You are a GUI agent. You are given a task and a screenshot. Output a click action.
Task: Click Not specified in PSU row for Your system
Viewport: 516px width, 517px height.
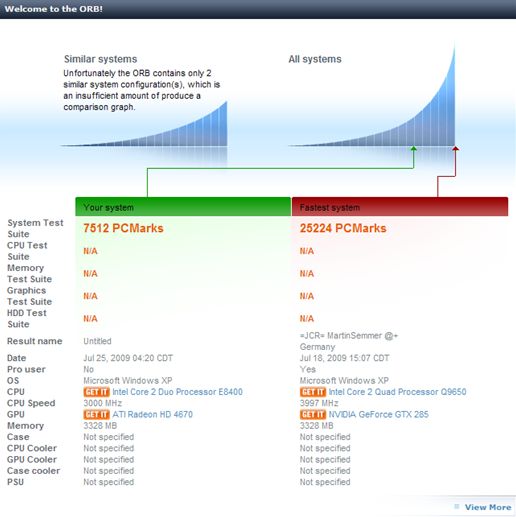tap(109, 482)
